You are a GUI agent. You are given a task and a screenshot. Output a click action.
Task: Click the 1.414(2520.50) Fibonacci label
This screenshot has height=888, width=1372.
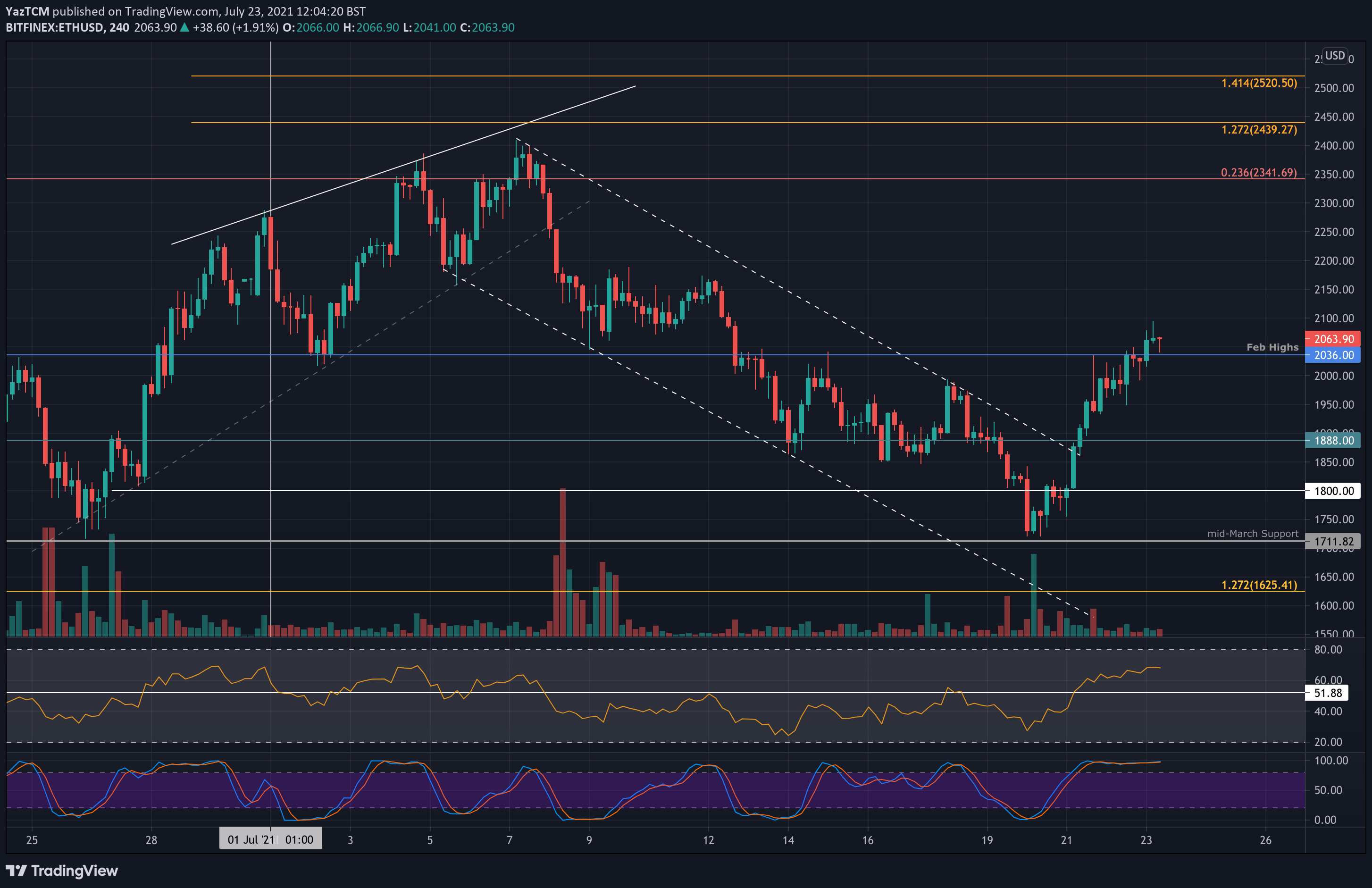click(1259, 83)
